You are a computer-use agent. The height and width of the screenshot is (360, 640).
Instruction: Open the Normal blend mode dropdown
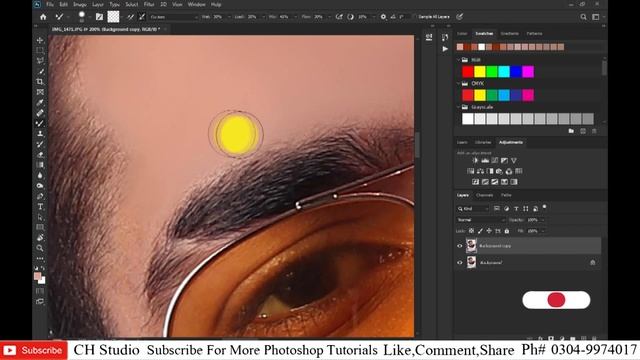point(481,220)
